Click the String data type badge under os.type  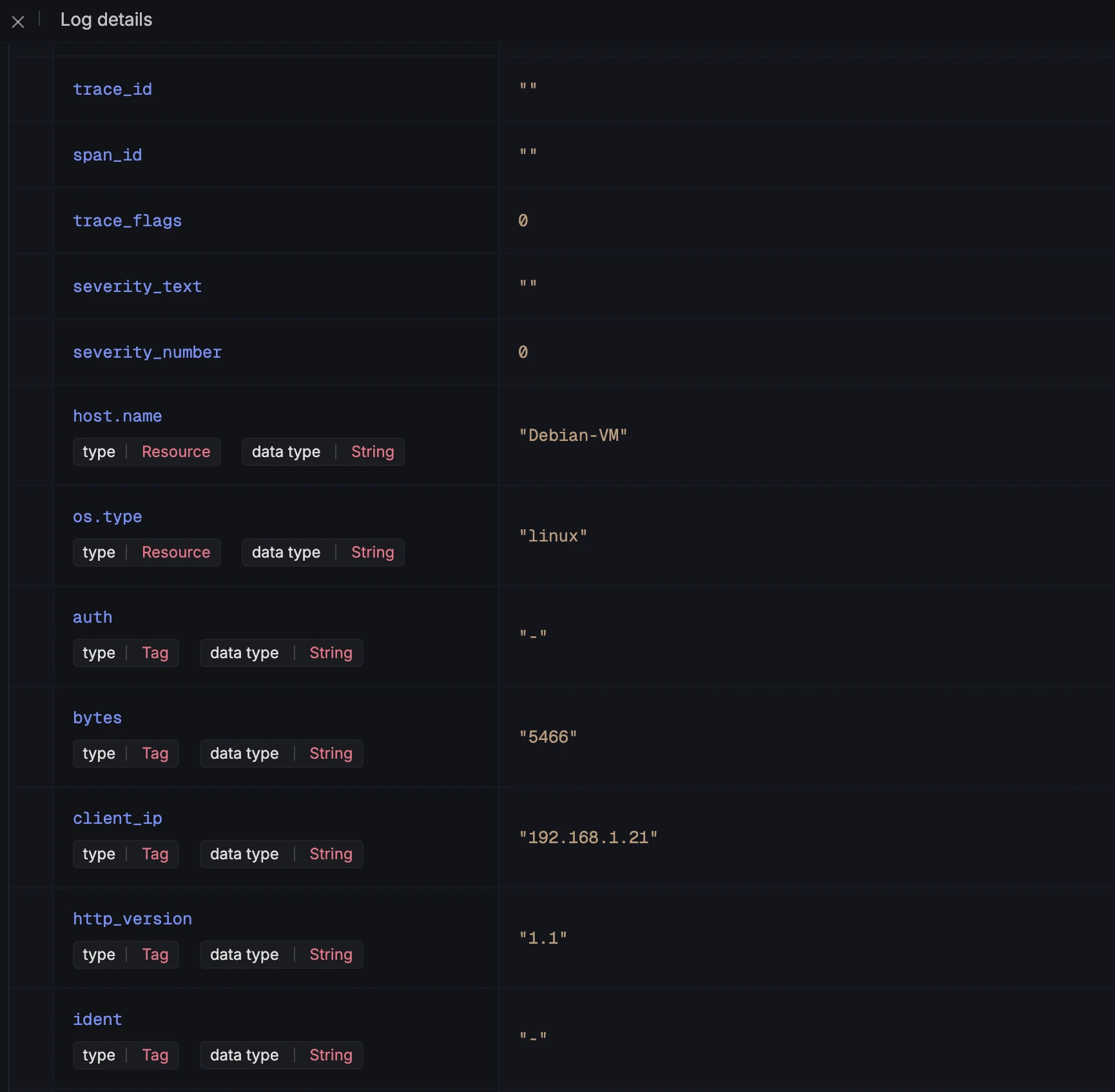tap(323, 552)
